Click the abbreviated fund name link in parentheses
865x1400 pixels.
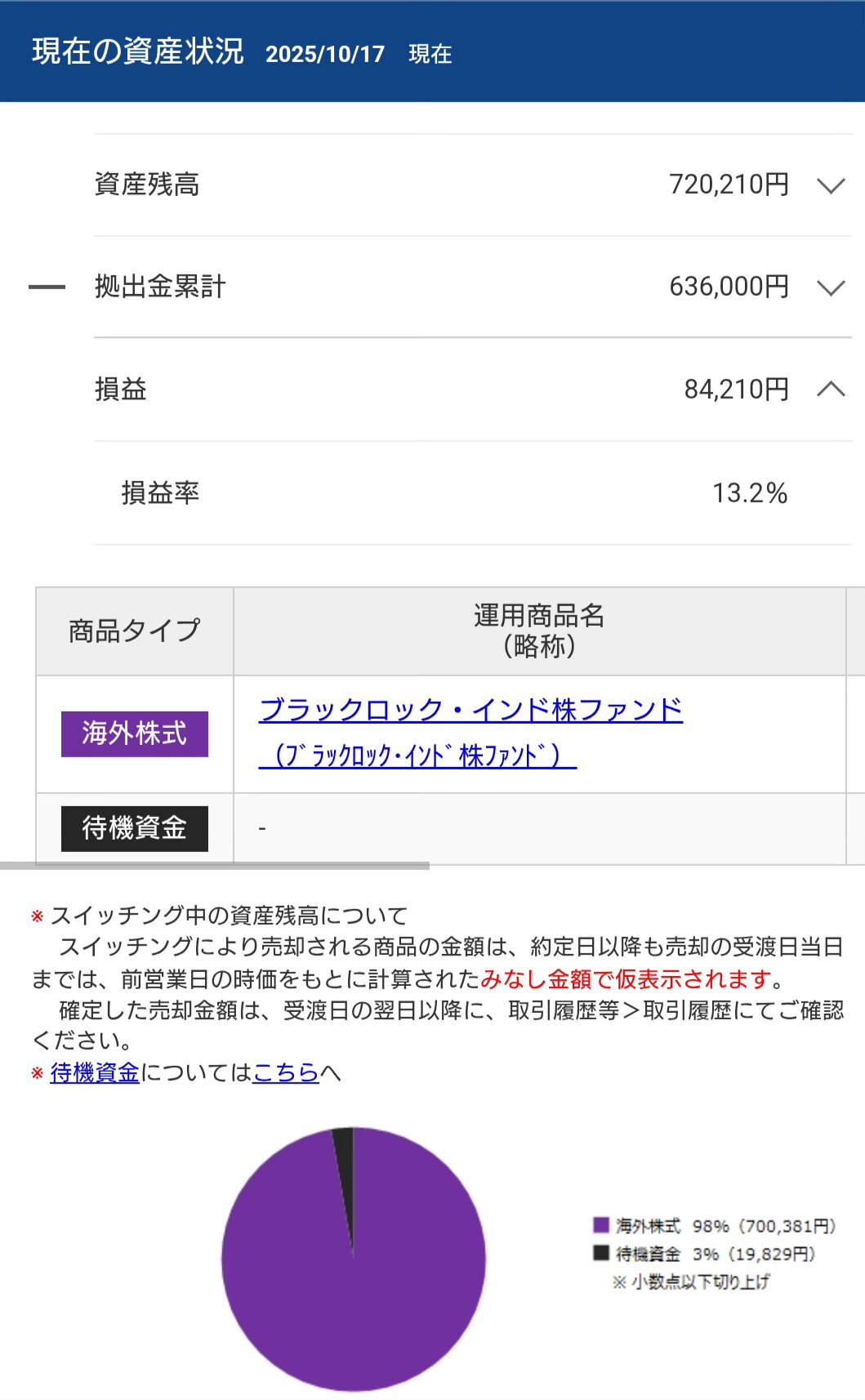coord(417,756)
